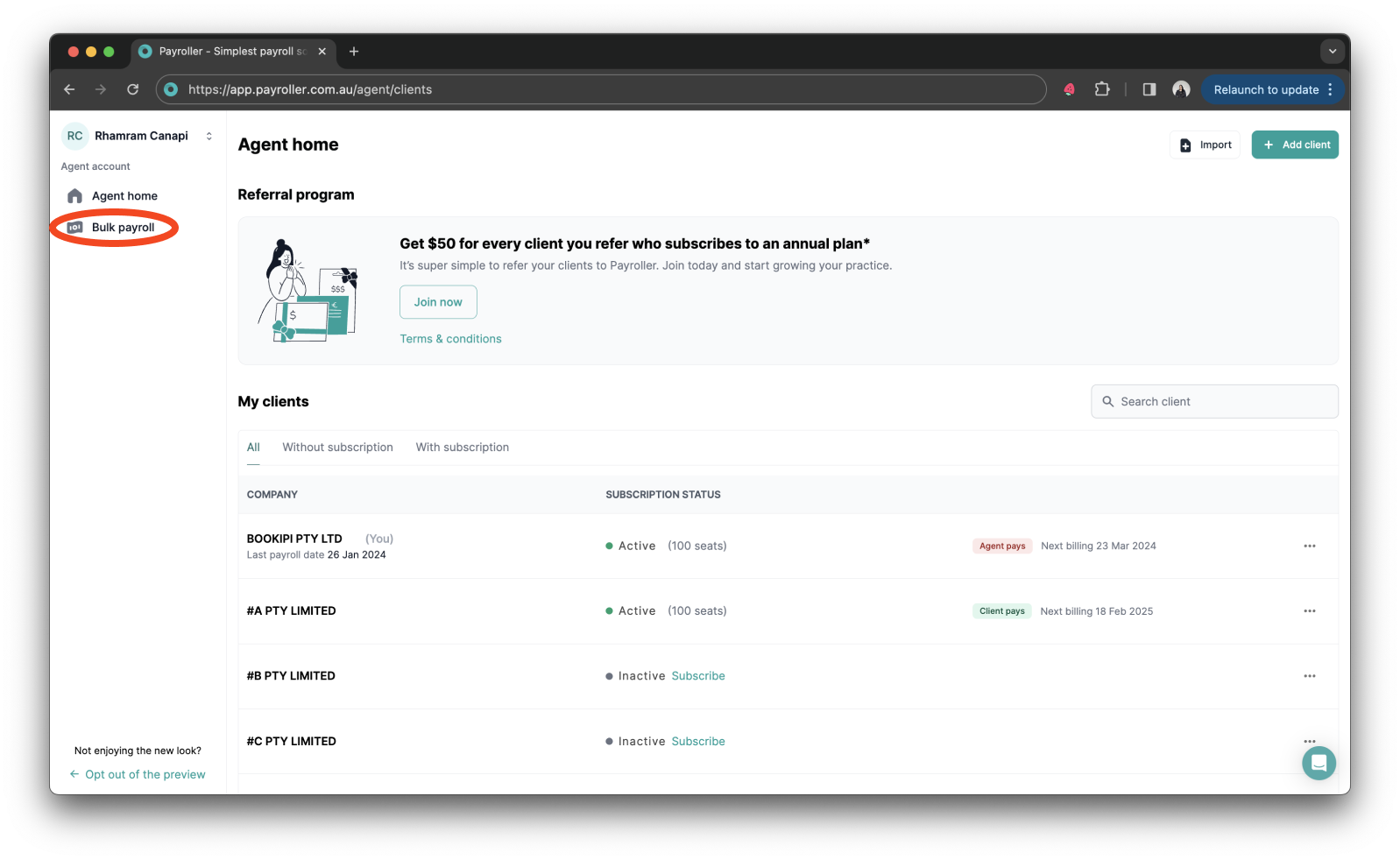Open a new browser tab

click(354, 52)
